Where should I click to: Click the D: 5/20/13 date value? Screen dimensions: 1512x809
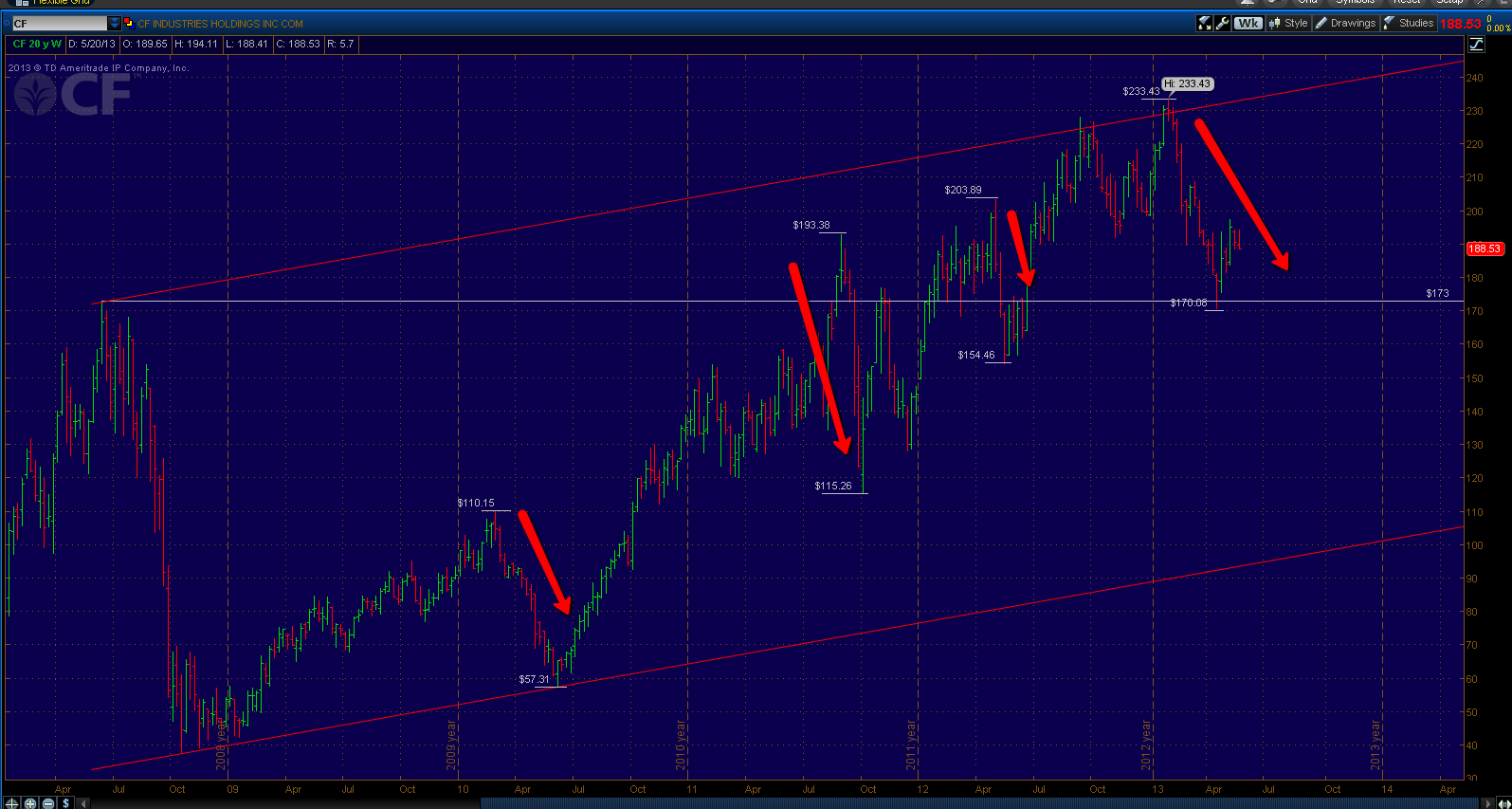tap(92, 44)
